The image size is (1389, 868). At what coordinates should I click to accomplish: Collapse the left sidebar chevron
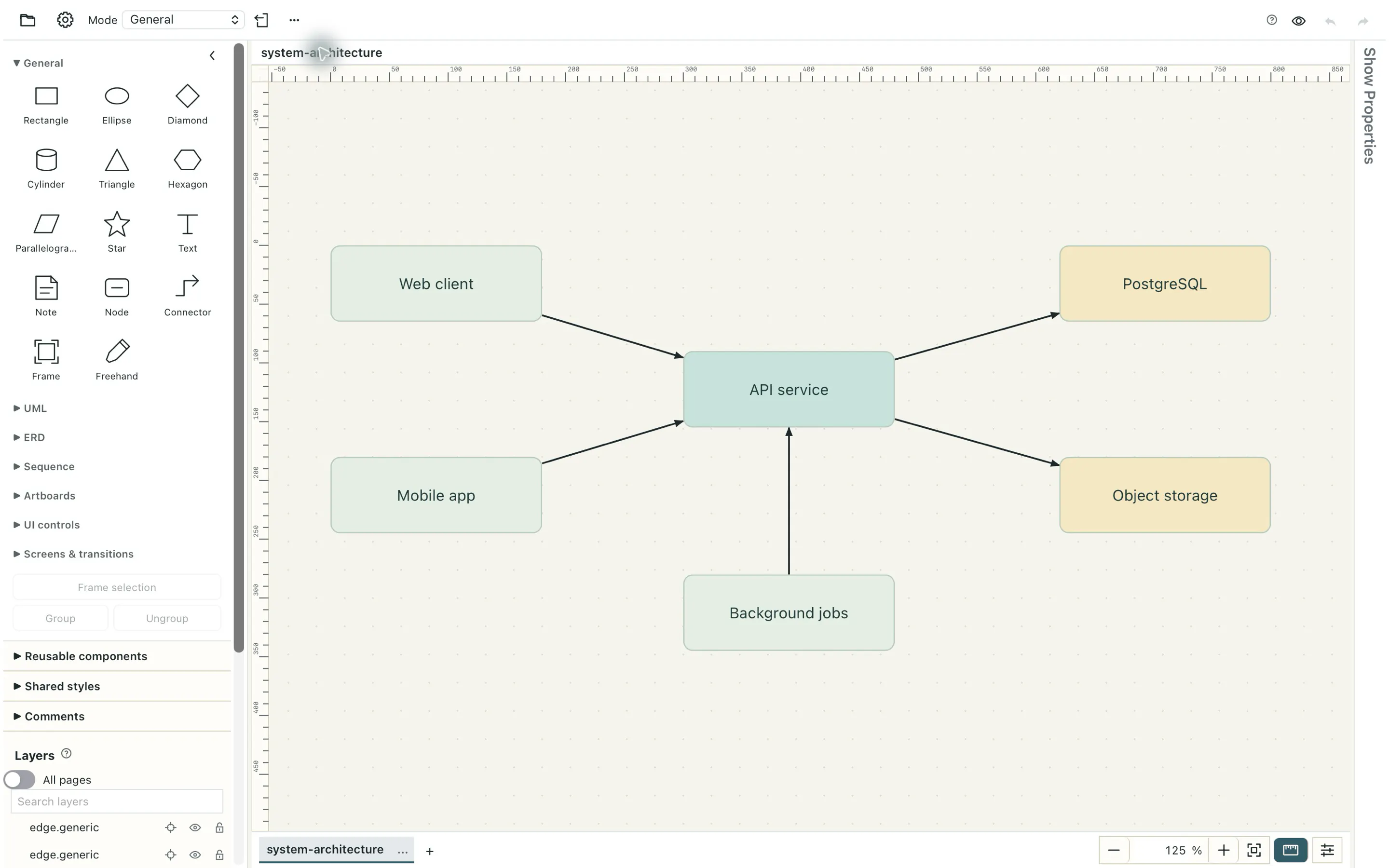click(212, 55)
